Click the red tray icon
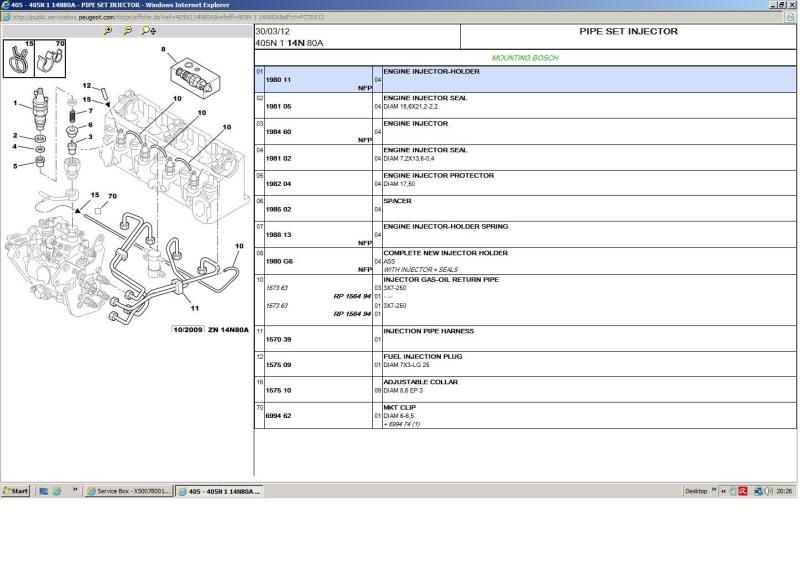The height and width of the screenshot is (568, 800). pos(743,491)
